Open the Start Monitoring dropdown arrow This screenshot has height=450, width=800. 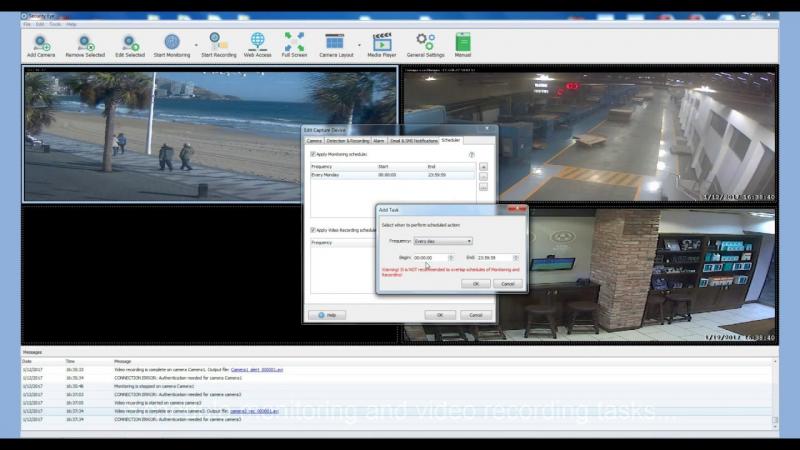tap(196, 45)
